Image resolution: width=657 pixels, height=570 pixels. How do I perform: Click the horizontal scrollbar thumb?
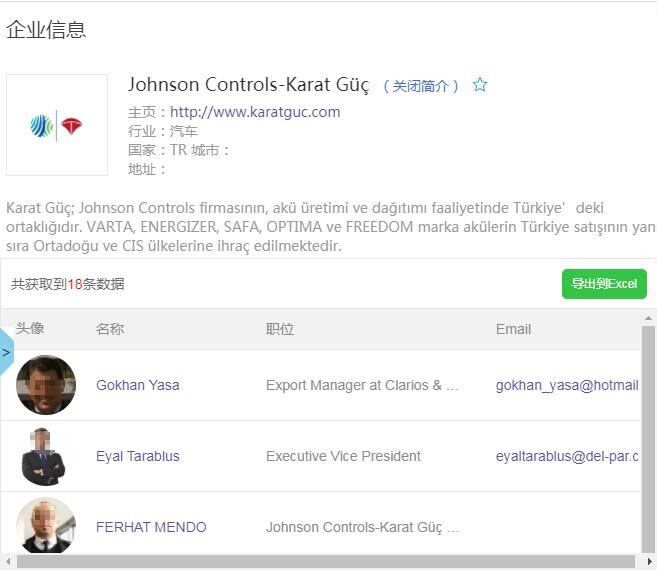tap(326, 562)
